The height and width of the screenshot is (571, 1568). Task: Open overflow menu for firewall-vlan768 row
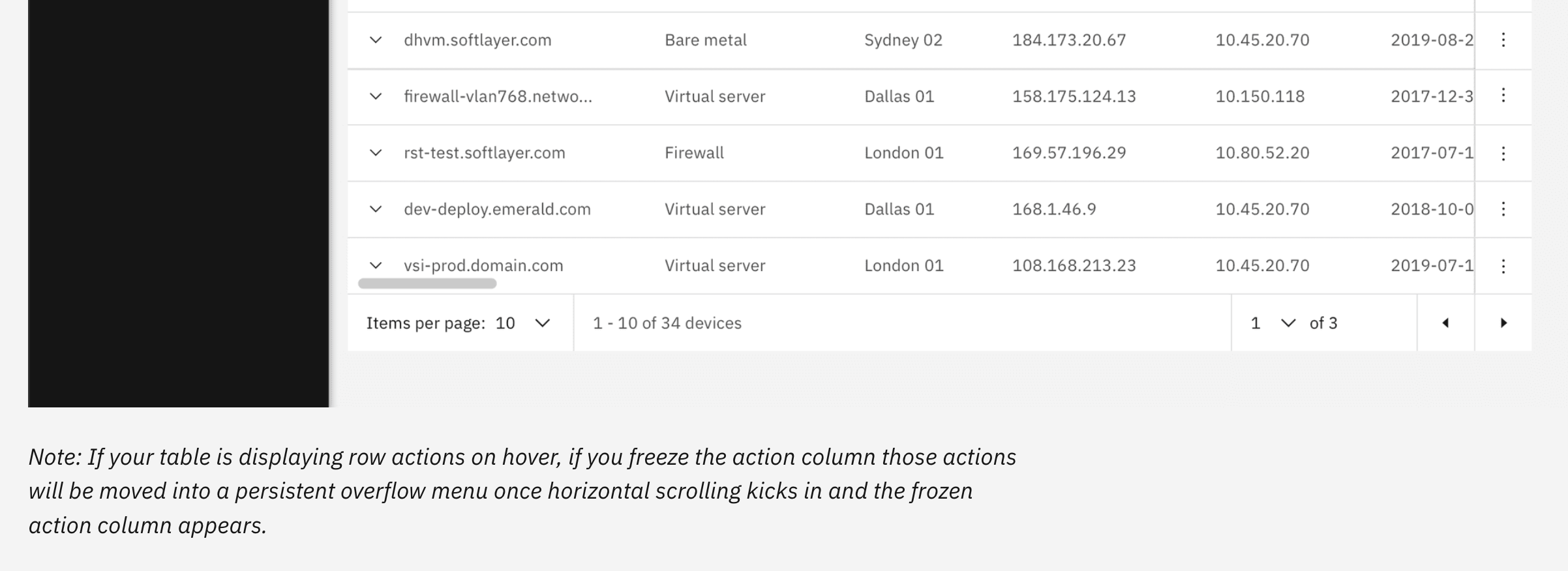coord(1504,96)
